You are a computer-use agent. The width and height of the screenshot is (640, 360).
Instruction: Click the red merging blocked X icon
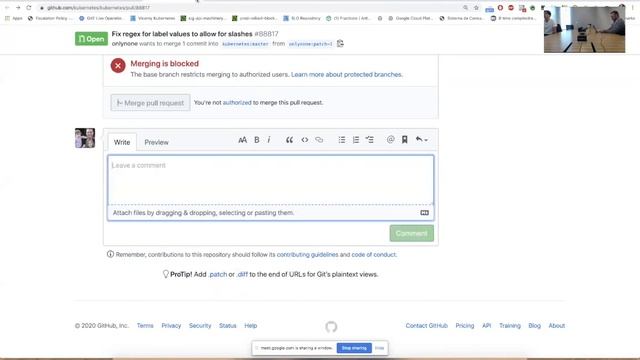tap(118, 65)
